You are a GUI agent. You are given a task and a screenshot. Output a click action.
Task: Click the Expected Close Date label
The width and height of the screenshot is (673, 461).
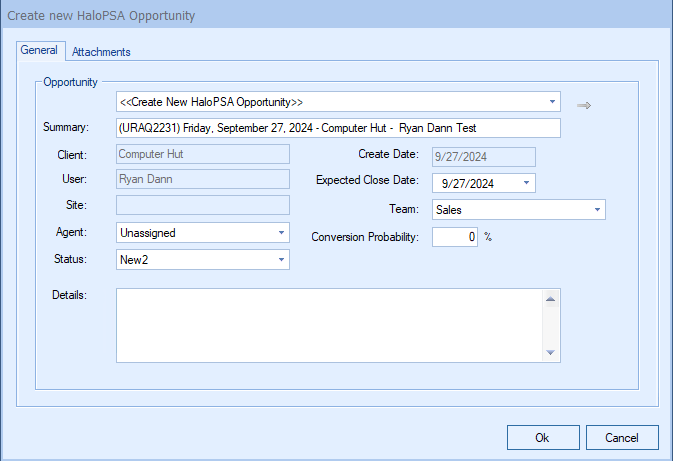pos(367,180)
